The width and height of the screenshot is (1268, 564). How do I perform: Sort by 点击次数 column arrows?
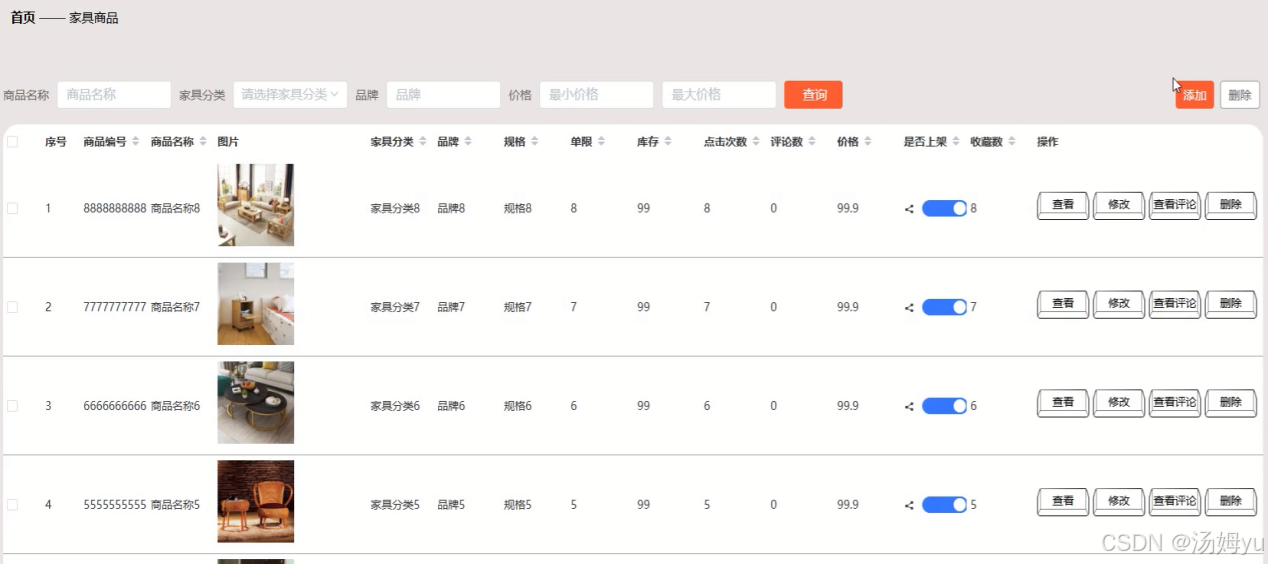[x=756, y=142]
